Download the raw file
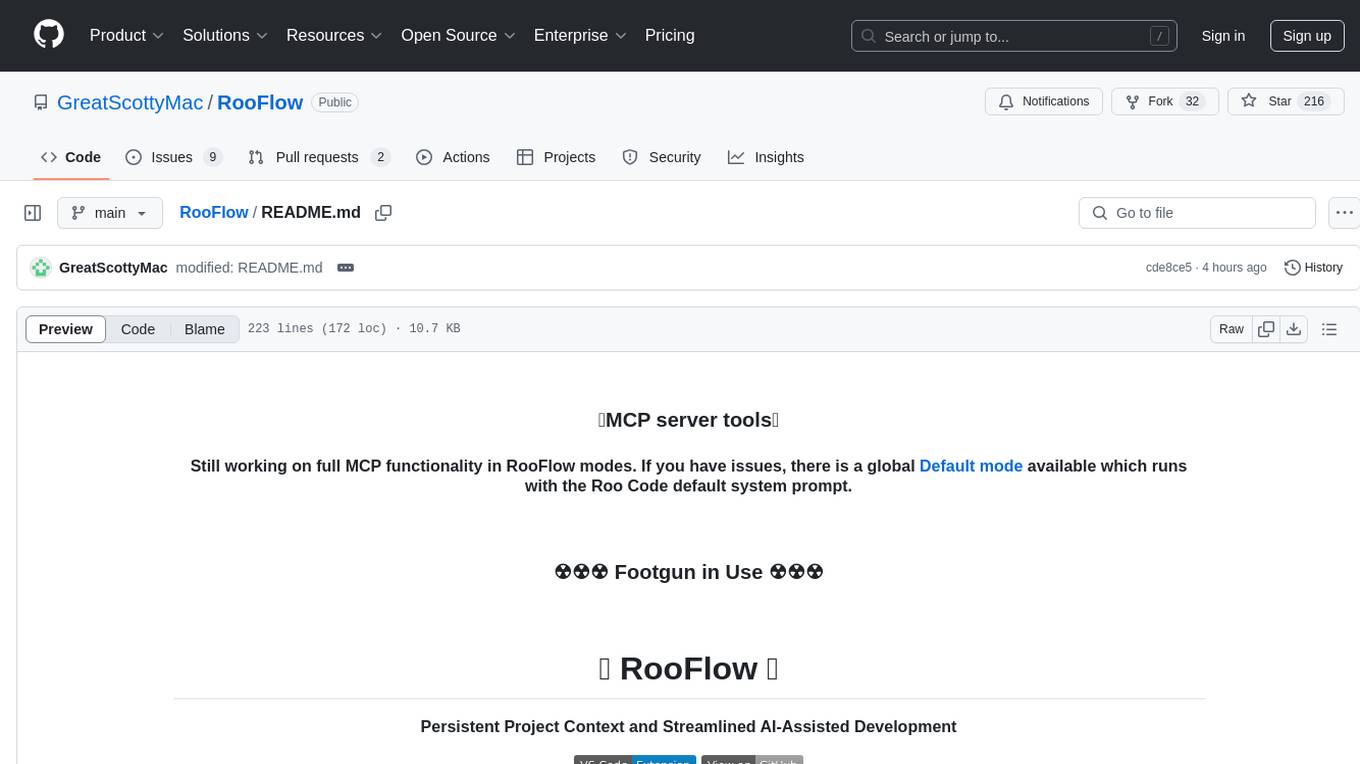This screenshot has height=764, width=1360. (1294, 329)
